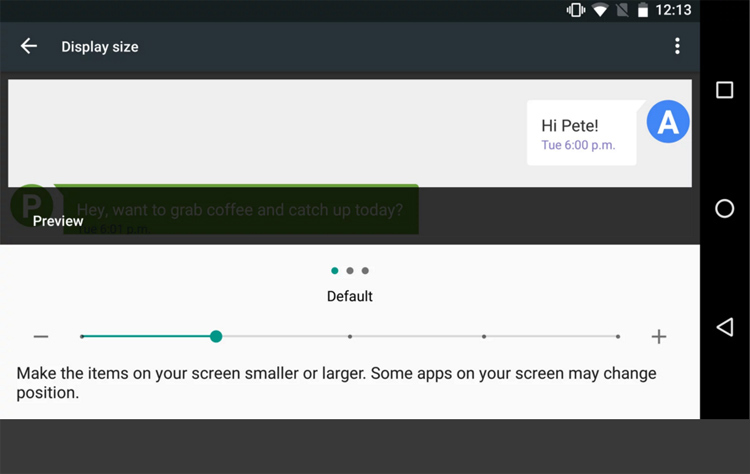Set slider to the largest size tick

[618, 337]
